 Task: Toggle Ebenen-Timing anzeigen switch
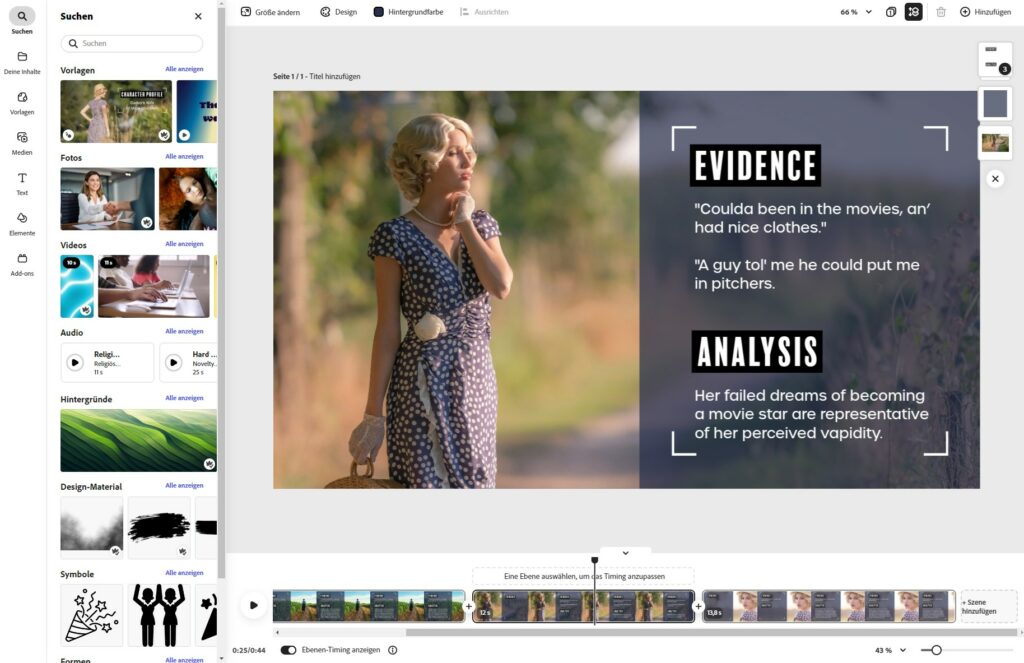pos(288,650)
